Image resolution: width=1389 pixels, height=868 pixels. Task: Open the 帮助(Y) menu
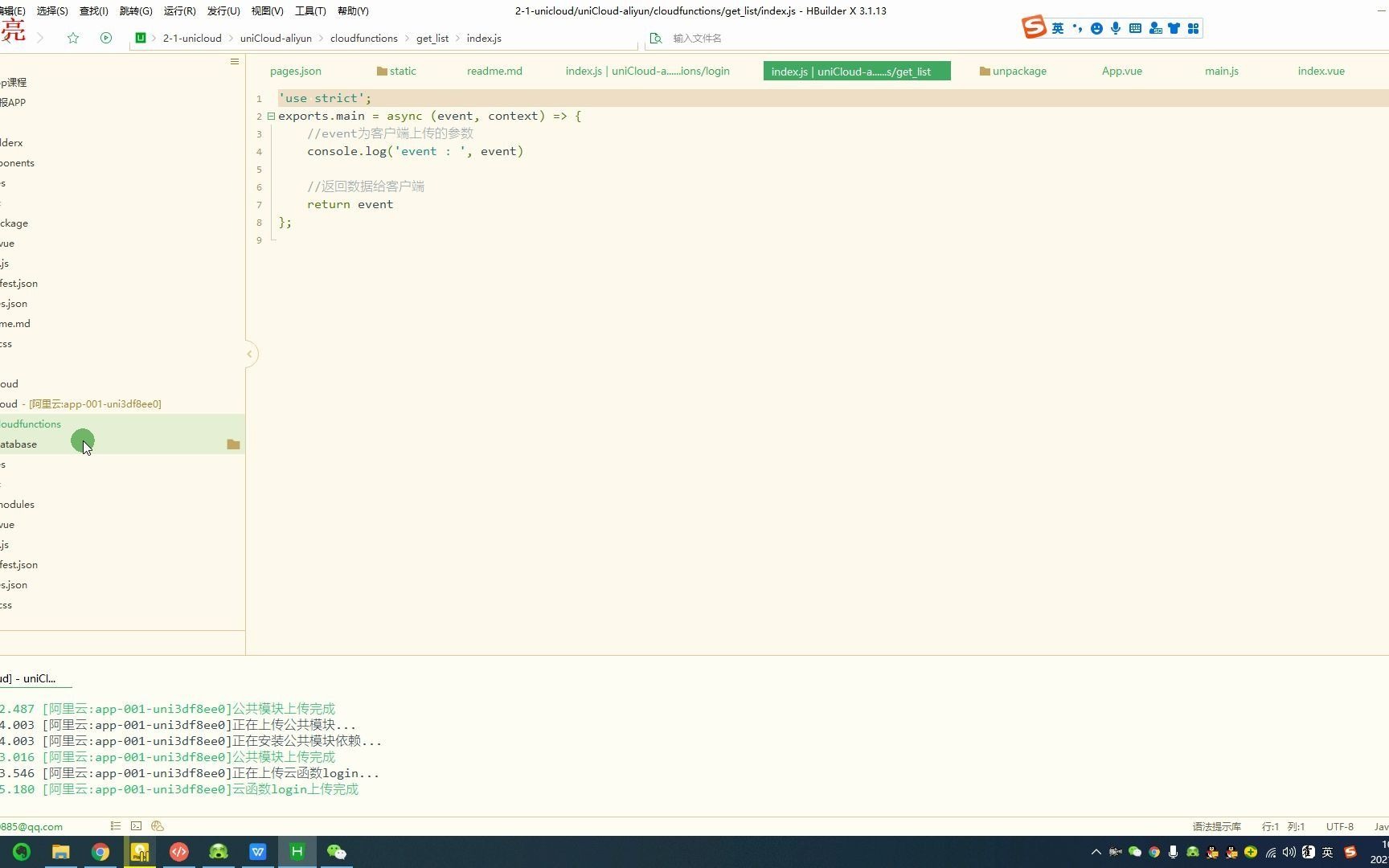[353, 10]
